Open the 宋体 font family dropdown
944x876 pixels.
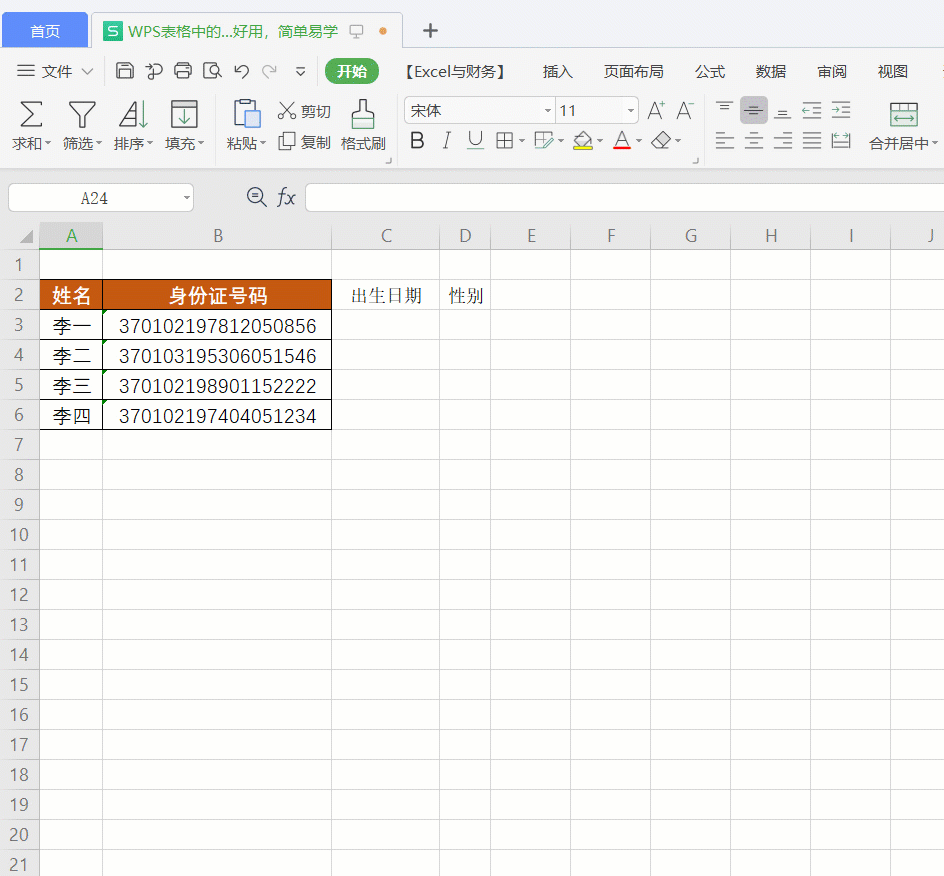pos(546,110)
